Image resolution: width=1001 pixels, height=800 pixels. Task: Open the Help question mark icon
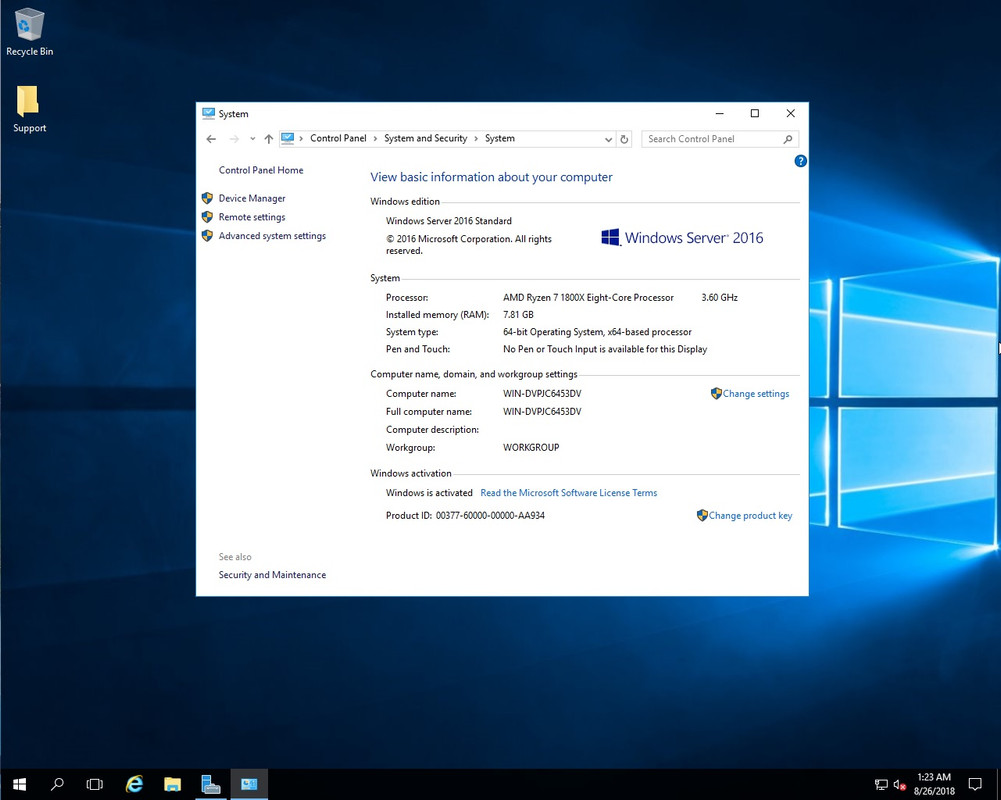tap(801, 161)
